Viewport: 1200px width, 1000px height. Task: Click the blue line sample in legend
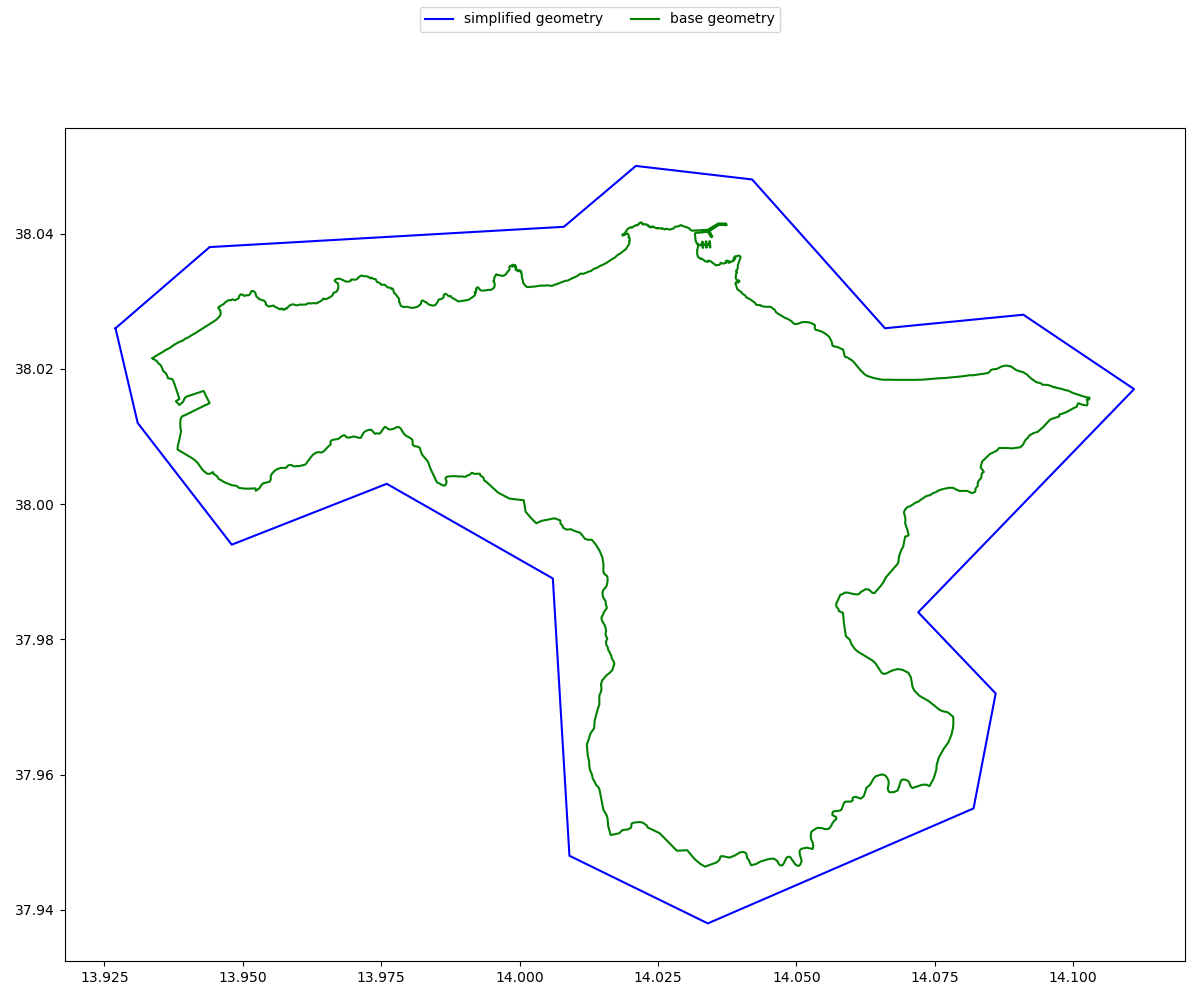coord(440,19)
